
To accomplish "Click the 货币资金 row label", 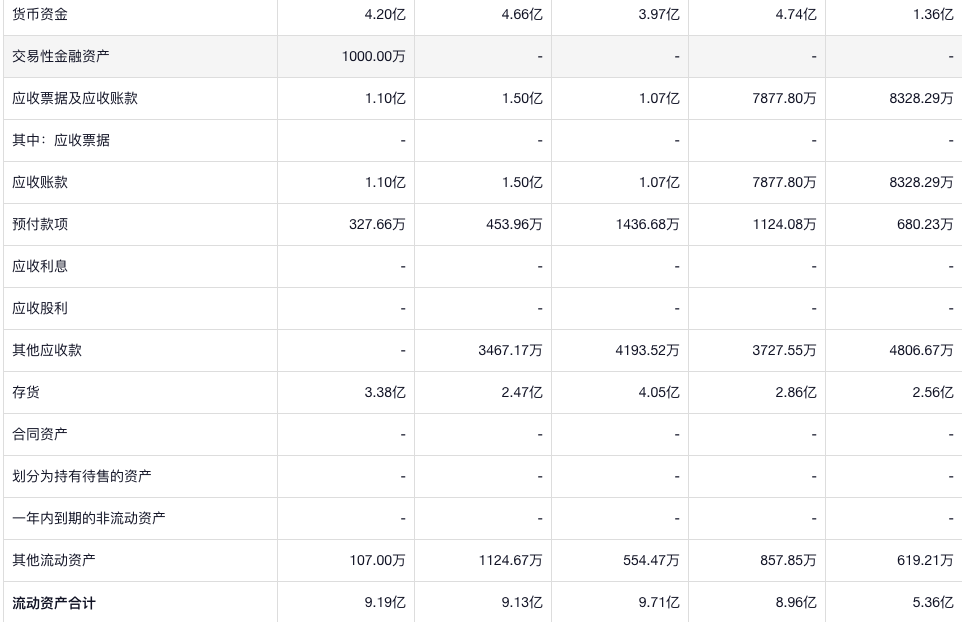I will pos(40,14).
